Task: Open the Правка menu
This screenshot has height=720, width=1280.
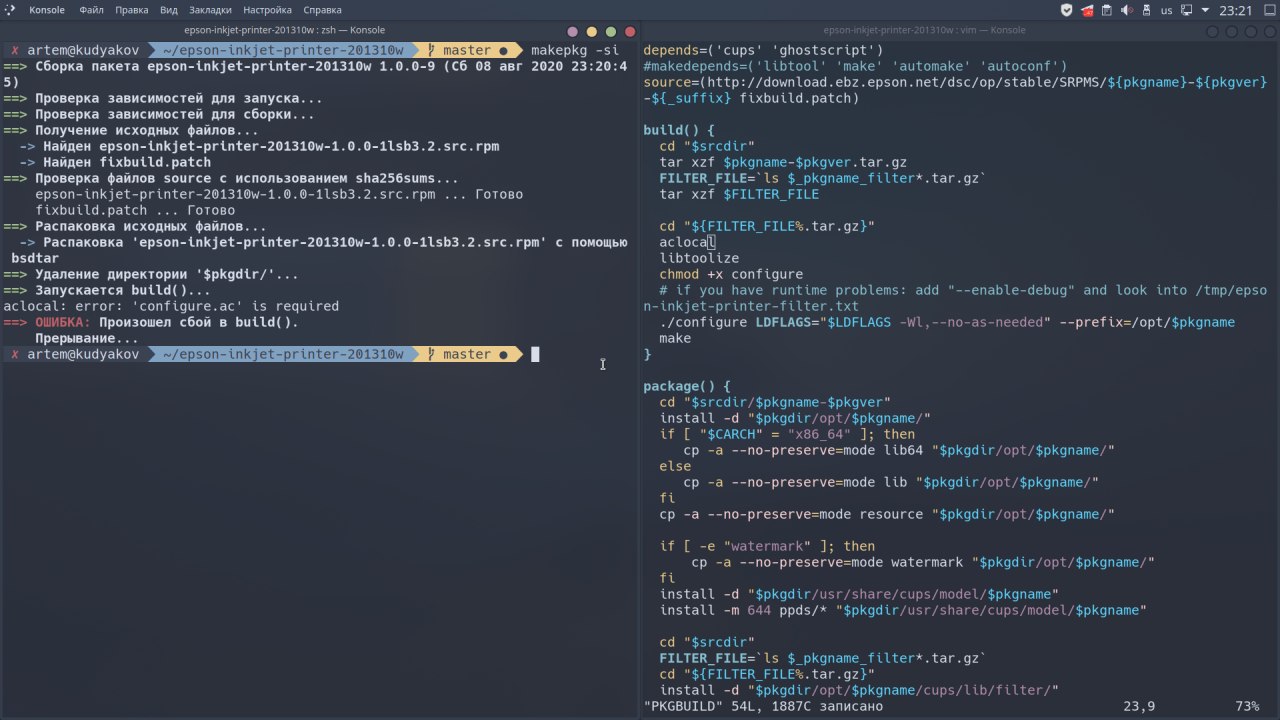Action: pos(132,10)
